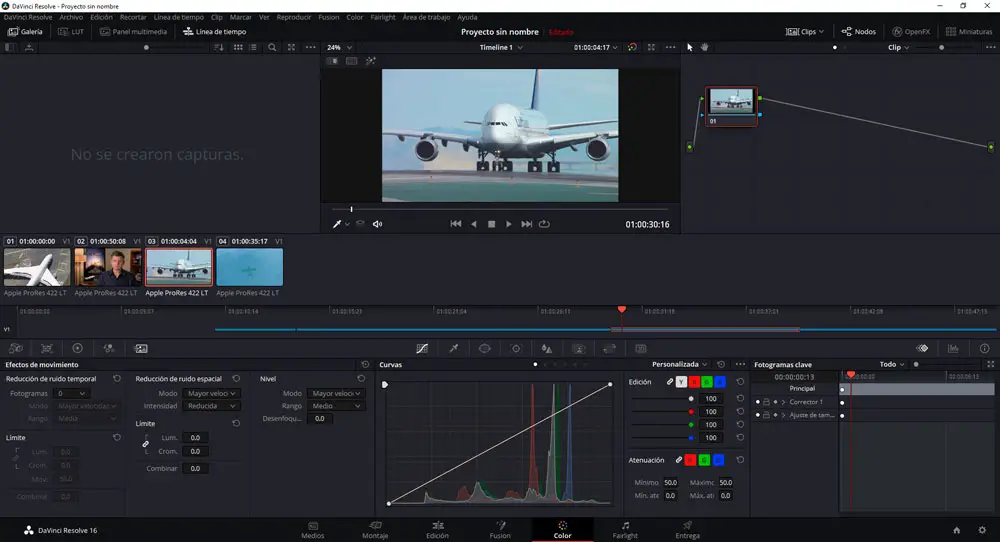
Task: Toggle the Y luminance curve channel
Action: pos(681,382)
